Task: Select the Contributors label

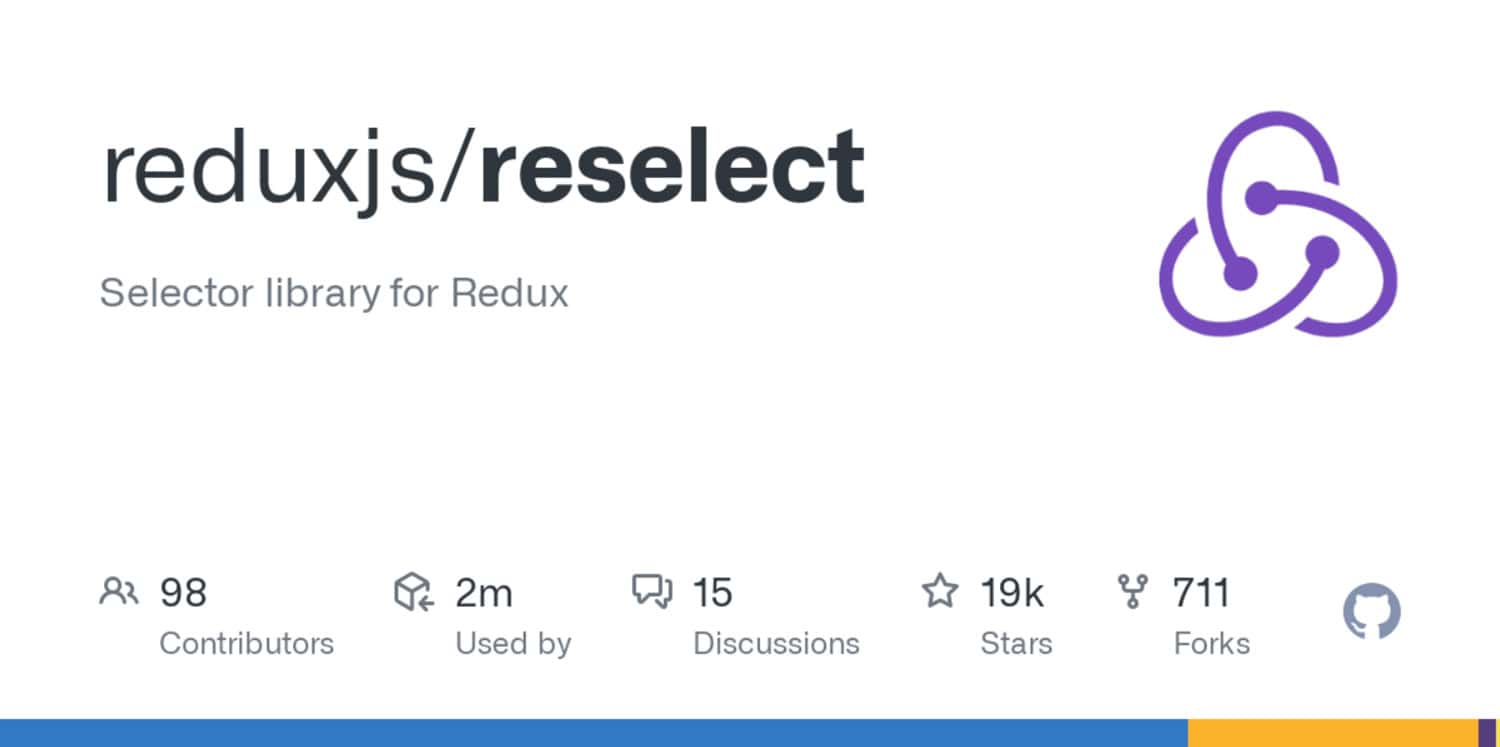Action: coord(246,643)
